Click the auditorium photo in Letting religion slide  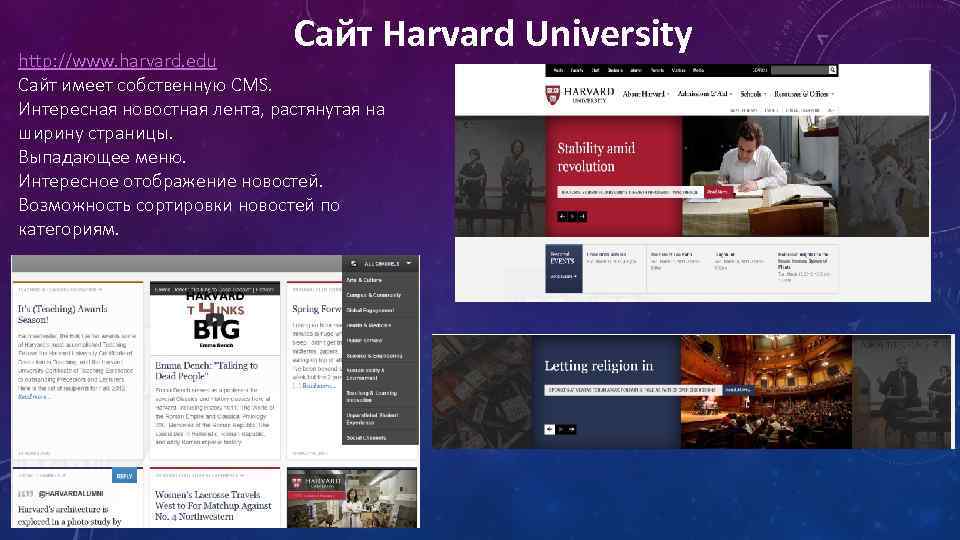(x=766, y=392)
